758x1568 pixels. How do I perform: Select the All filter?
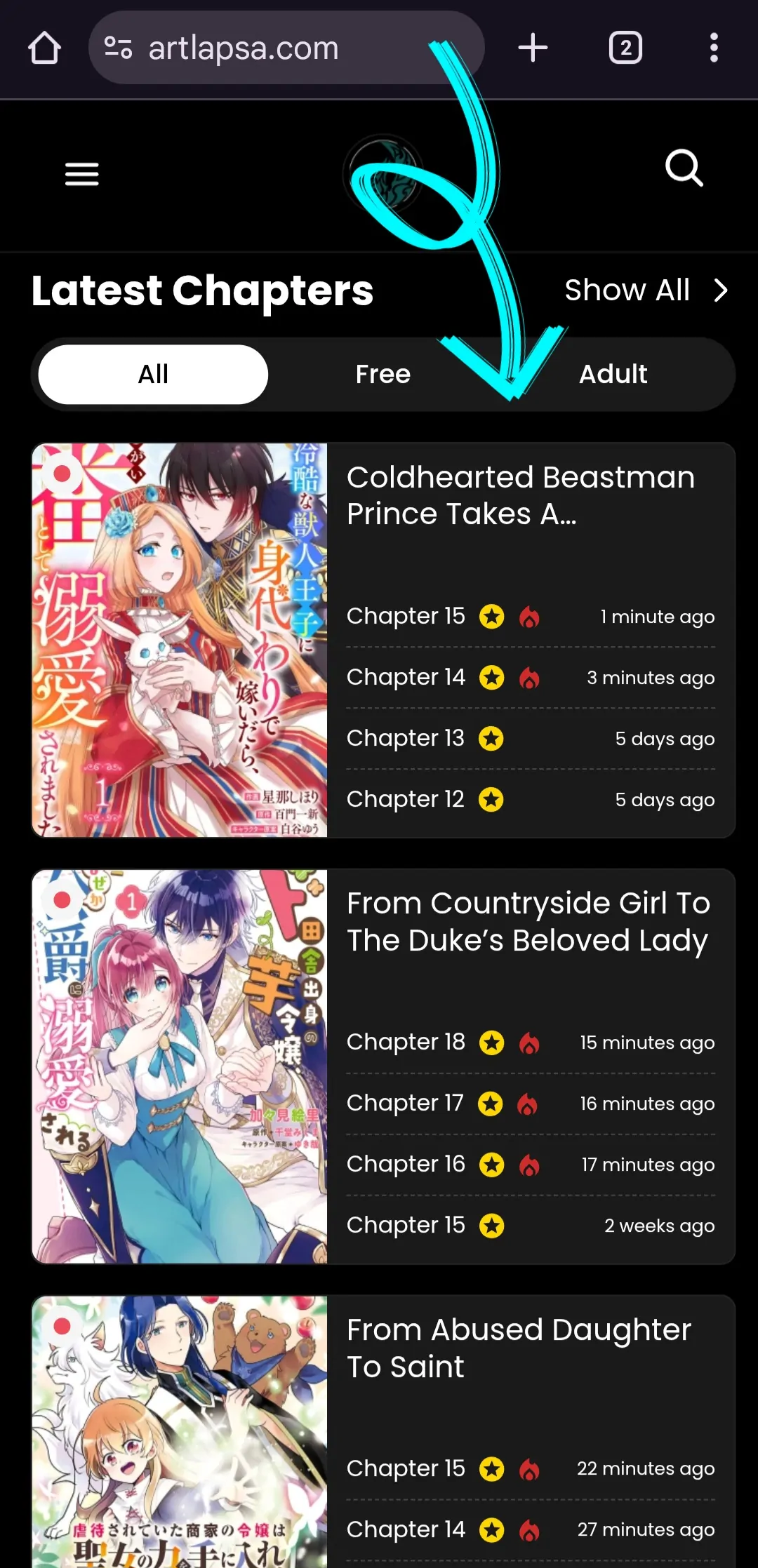click(x=153, y=374)
